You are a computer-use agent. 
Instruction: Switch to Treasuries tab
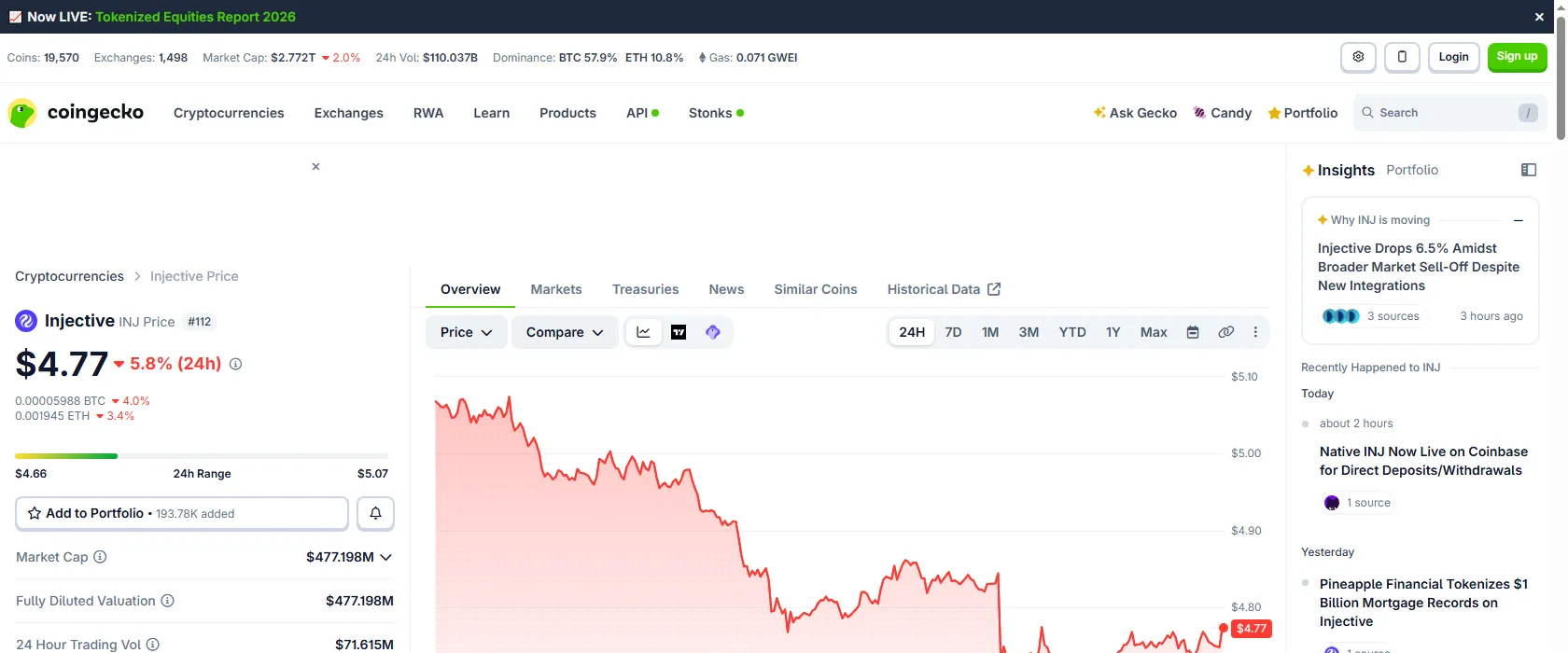pyautogui.click(x=645, y=289)
